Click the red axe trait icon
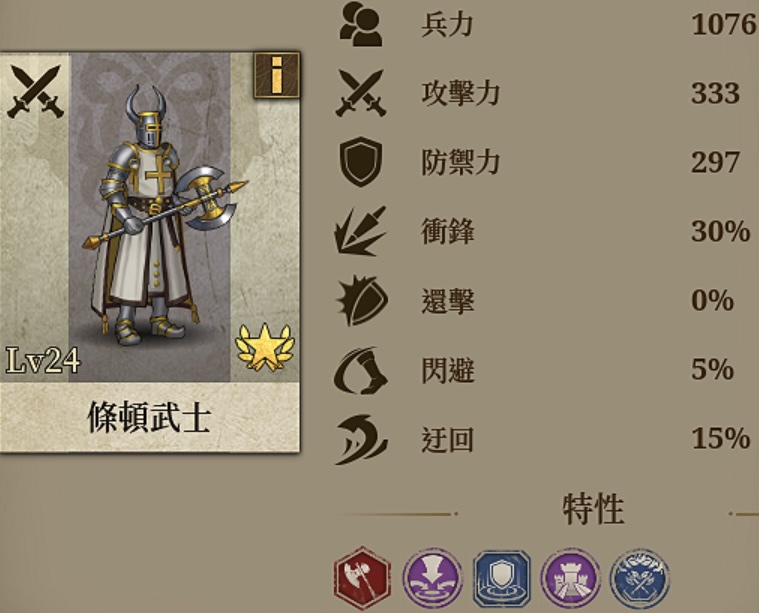This screenshot has width=759, height=613. 362,578
